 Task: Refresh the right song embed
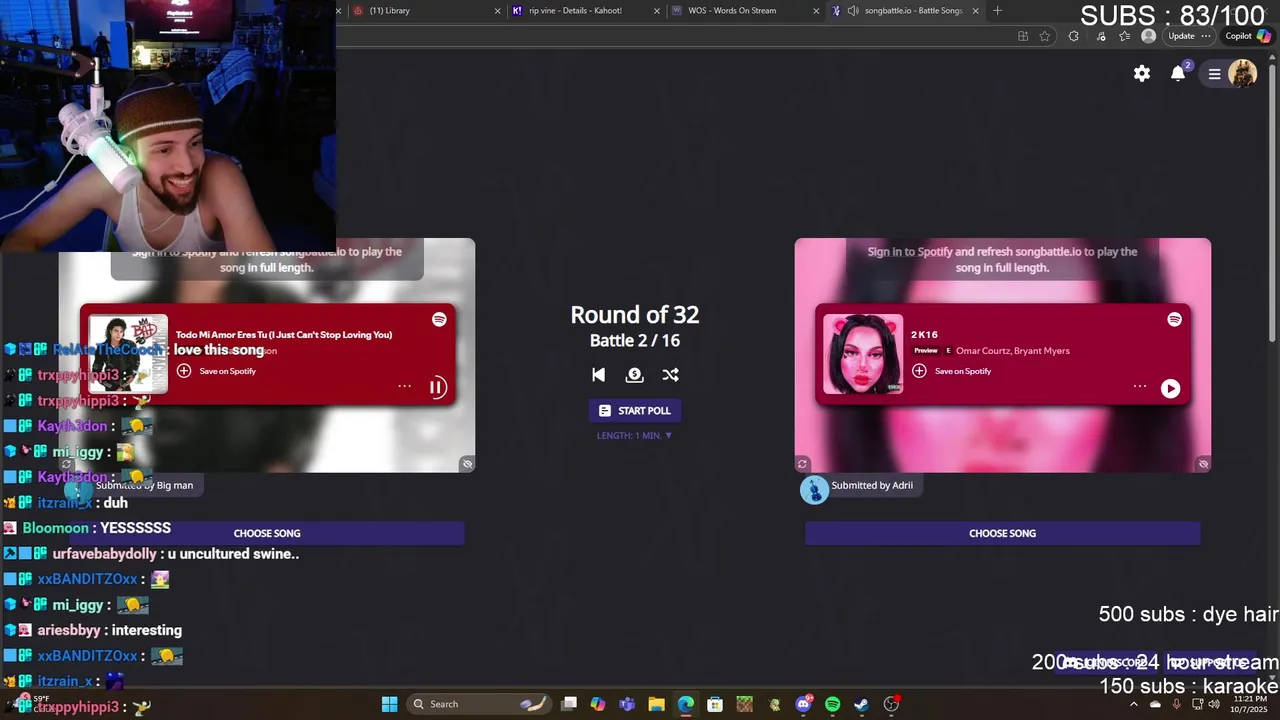tap(802, 464)
